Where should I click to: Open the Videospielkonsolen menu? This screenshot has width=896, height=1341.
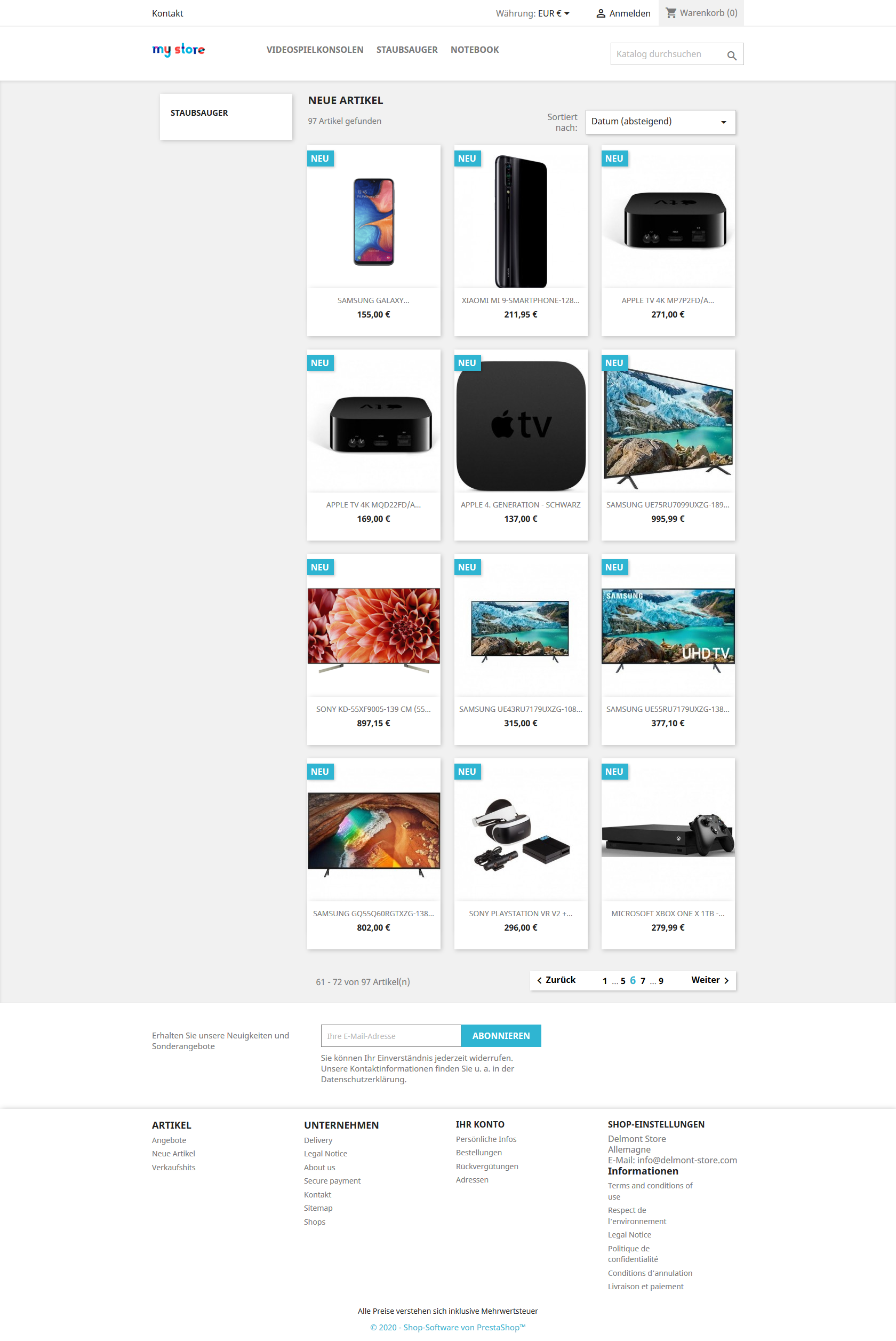[x=315, y=50]
